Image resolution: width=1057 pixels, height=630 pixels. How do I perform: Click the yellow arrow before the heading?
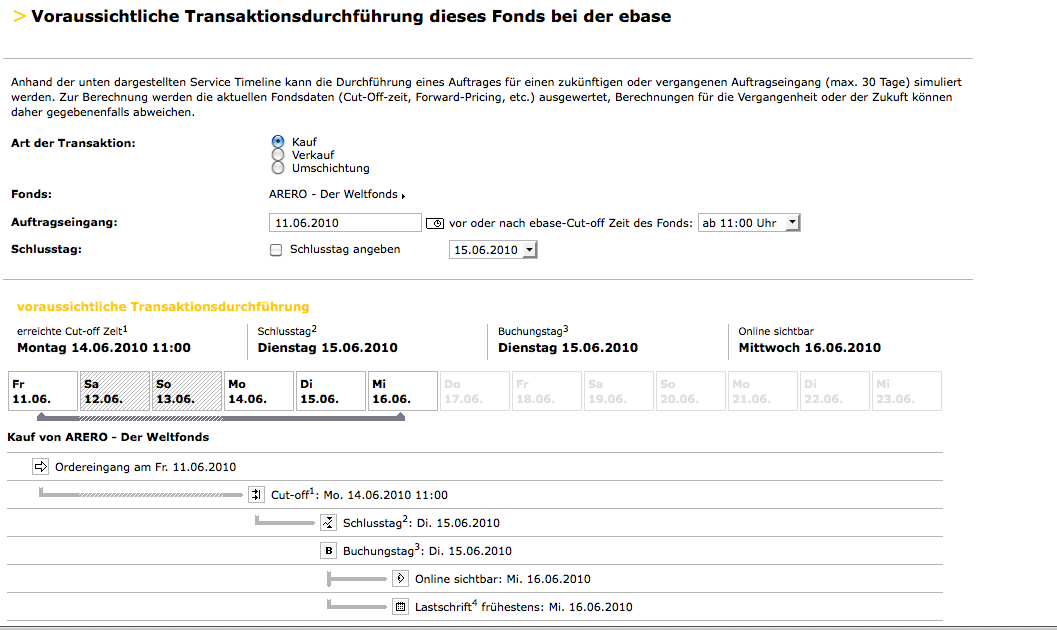pyautogui.click(x=19, y=16)
